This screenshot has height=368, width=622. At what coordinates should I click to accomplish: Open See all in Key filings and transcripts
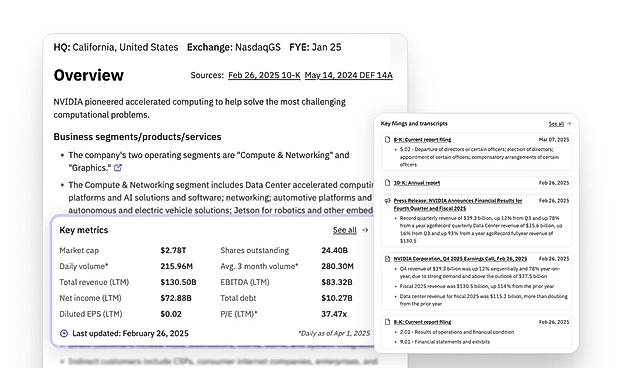click(556, 124)
